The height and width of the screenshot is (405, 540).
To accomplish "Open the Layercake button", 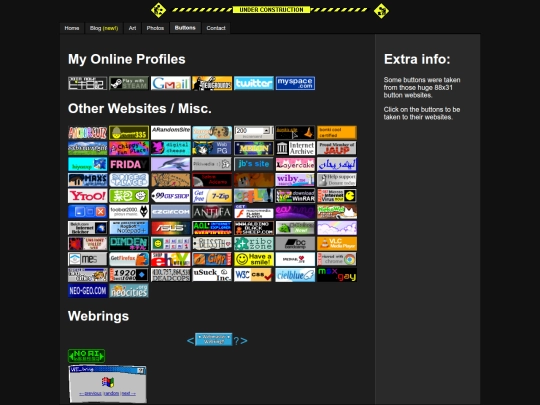I will click(295, 164).
